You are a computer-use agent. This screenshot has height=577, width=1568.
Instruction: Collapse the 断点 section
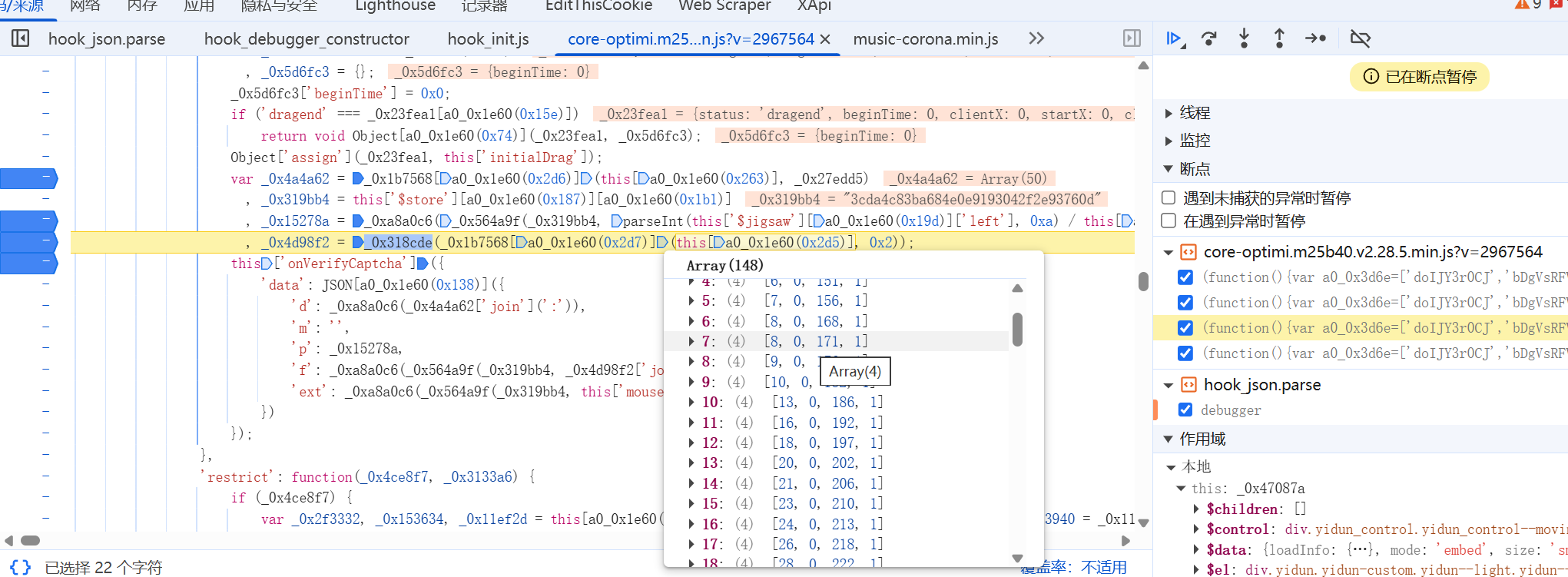pos(1169,169)
